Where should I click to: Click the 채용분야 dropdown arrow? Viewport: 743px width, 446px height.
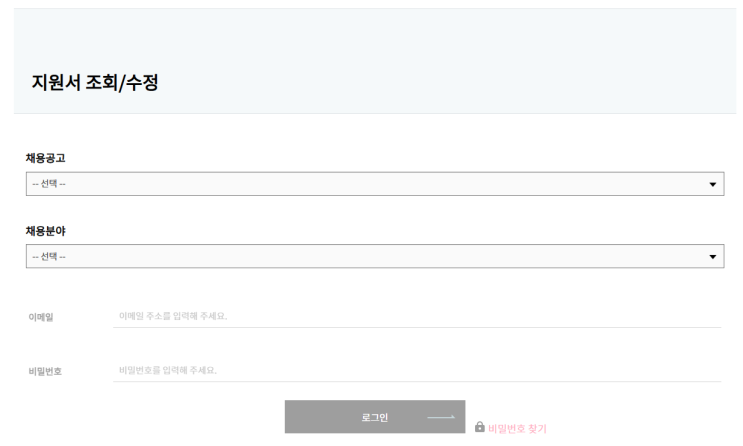[x=713, y=257]
